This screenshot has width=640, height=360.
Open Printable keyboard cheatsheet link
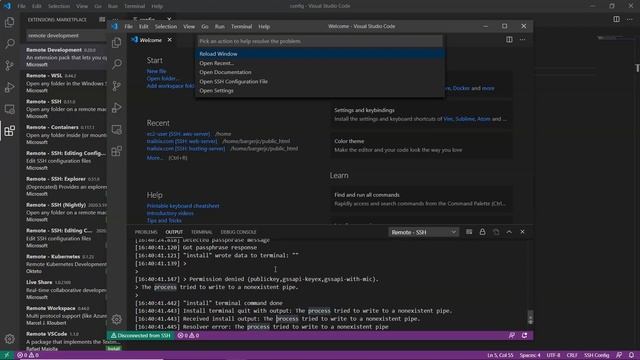click(x=183, y=206)
